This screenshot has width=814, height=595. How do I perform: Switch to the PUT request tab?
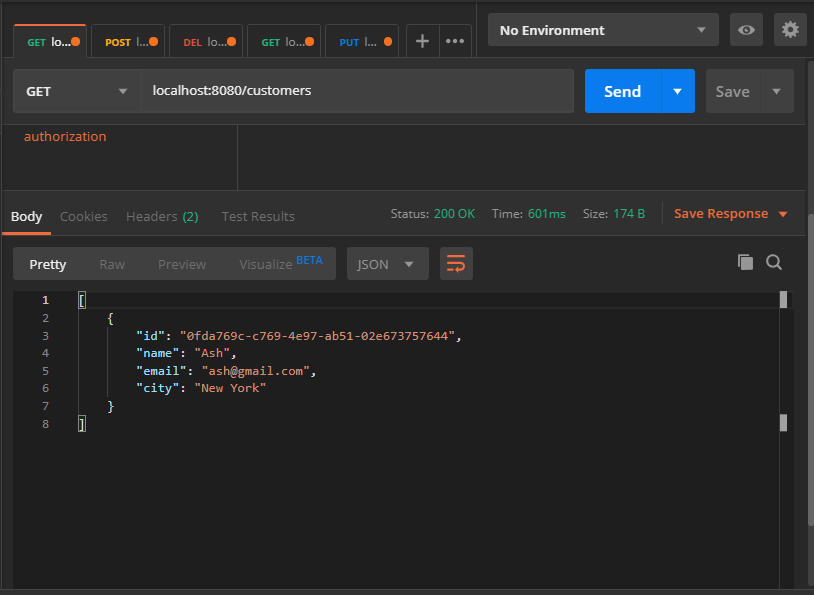(x=361, y=42)
